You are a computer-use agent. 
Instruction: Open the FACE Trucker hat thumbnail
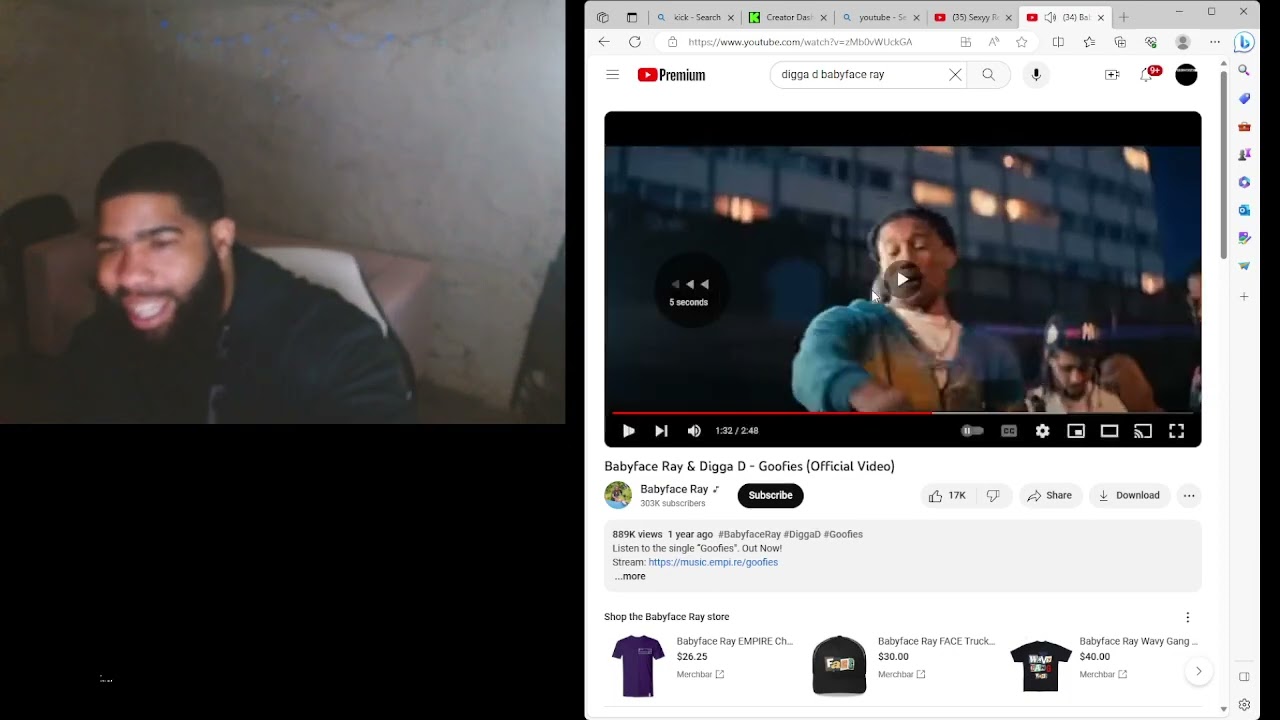839,665
